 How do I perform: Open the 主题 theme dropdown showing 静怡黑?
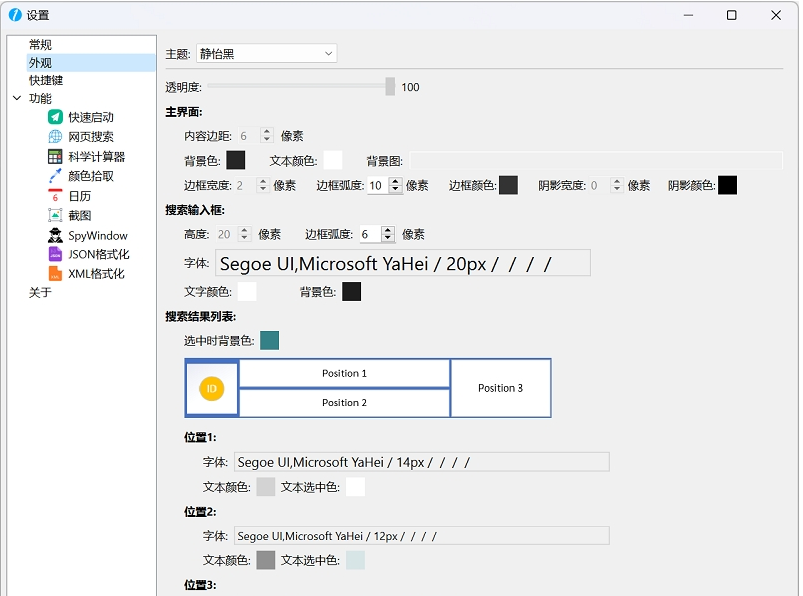(x=265, y=52)
